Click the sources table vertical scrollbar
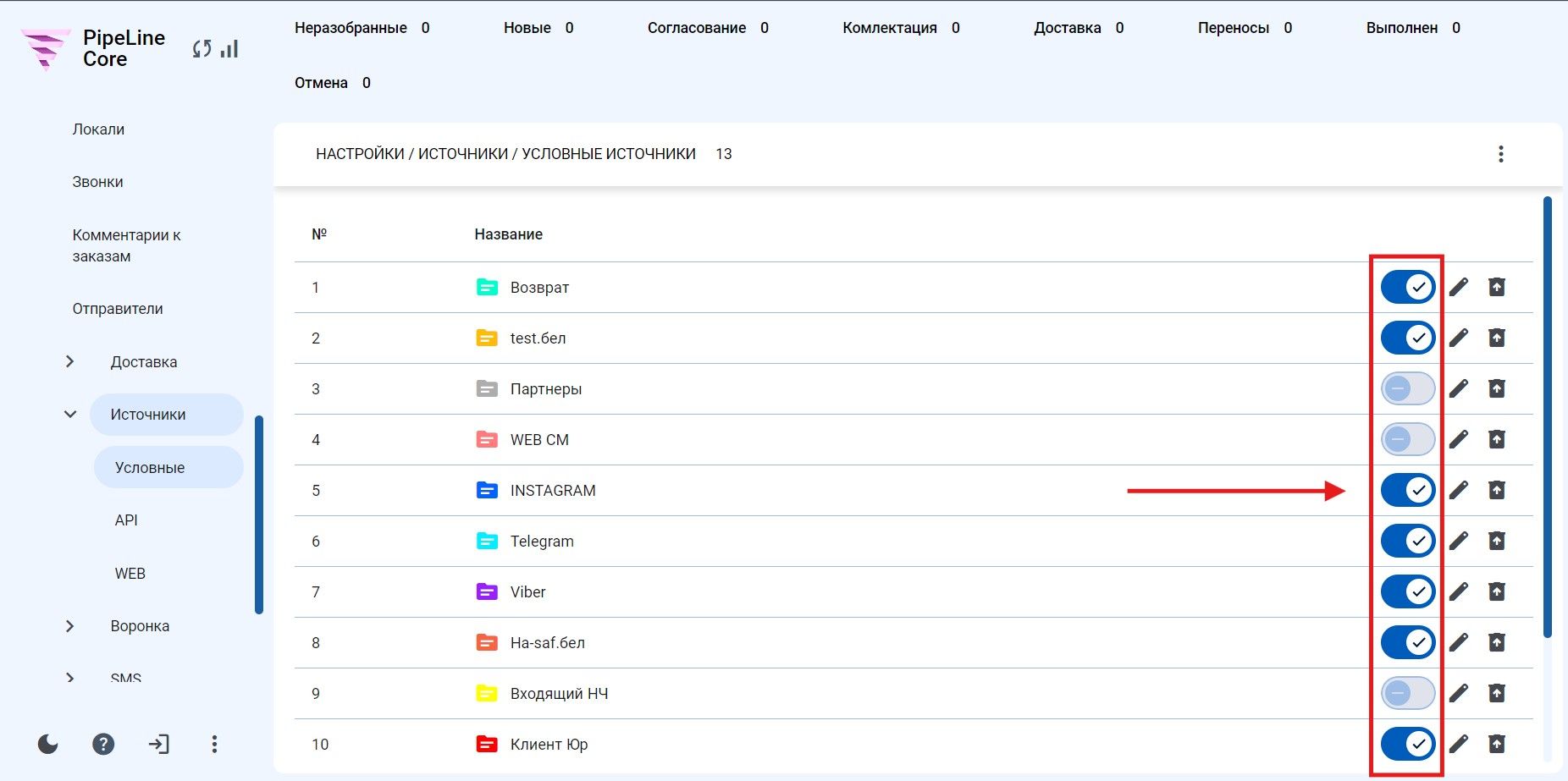 1547,417
